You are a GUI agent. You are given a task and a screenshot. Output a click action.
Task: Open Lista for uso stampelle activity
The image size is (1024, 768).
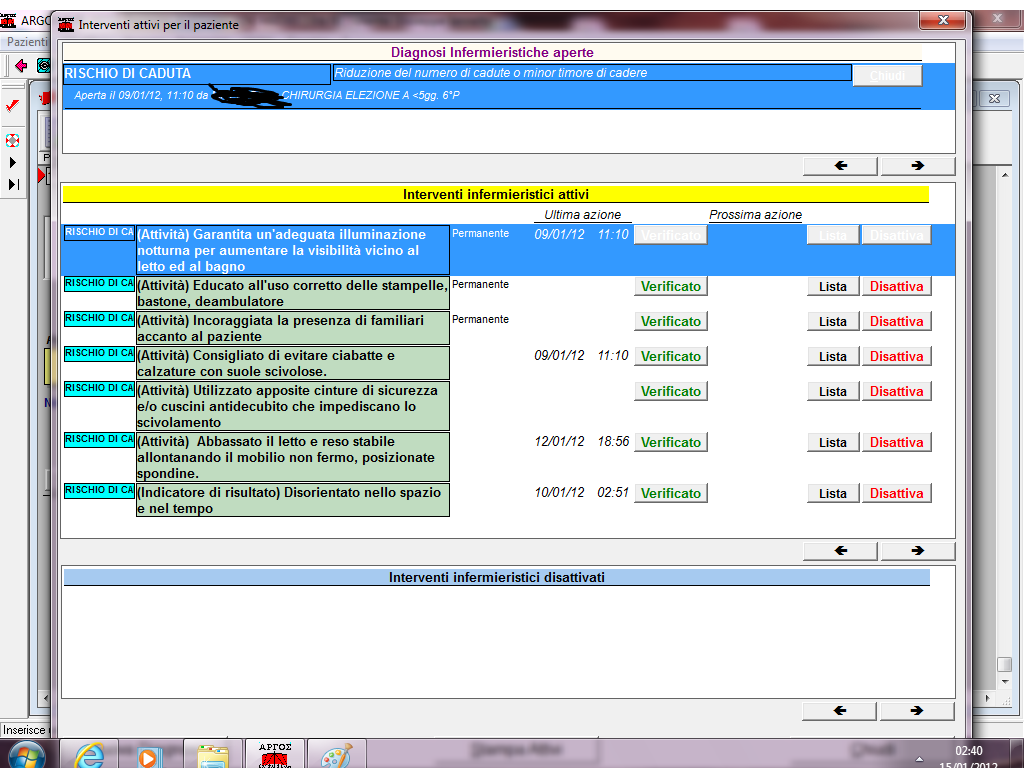pos(833,286)
